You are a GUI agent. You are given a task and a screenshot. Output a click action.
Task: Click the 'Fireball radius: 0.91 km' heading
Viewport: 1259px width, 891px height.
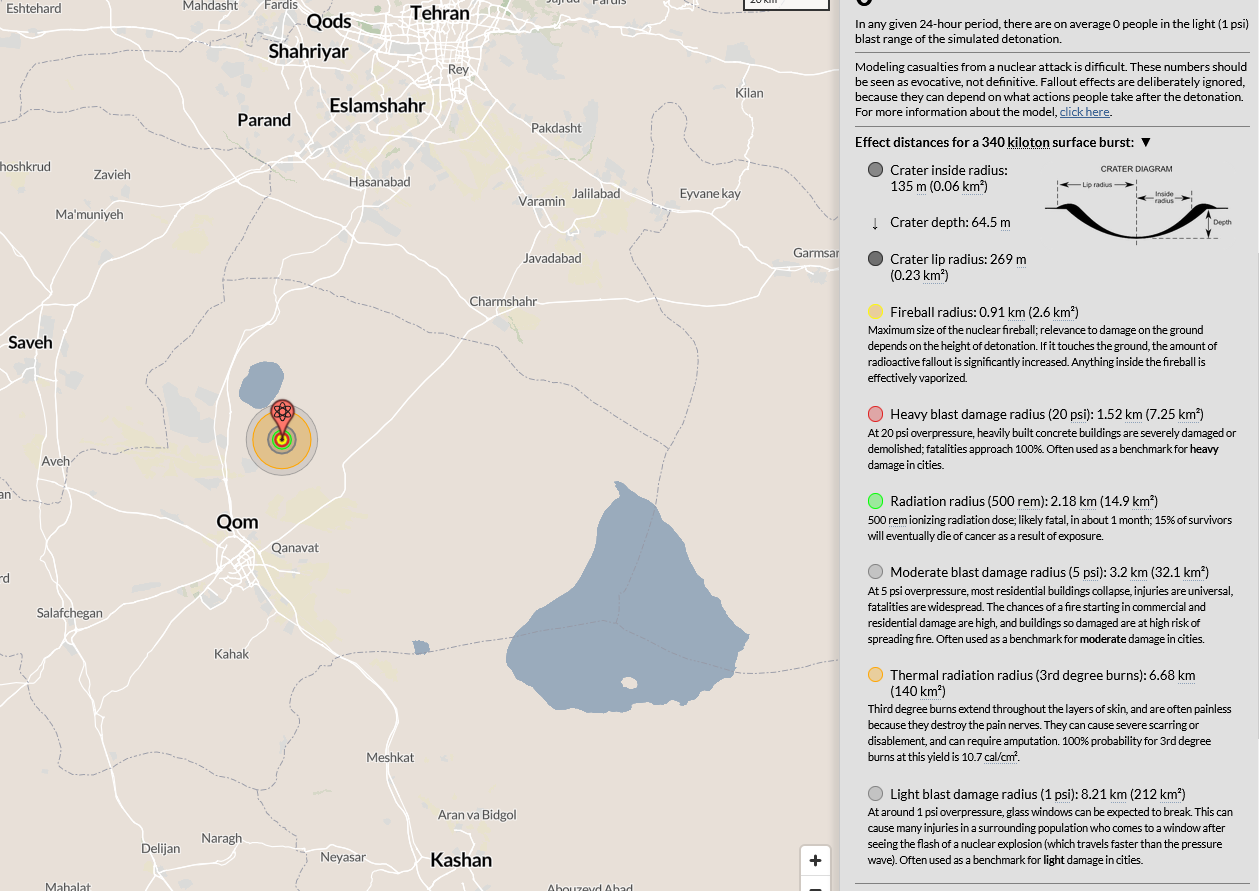(984, 312)
